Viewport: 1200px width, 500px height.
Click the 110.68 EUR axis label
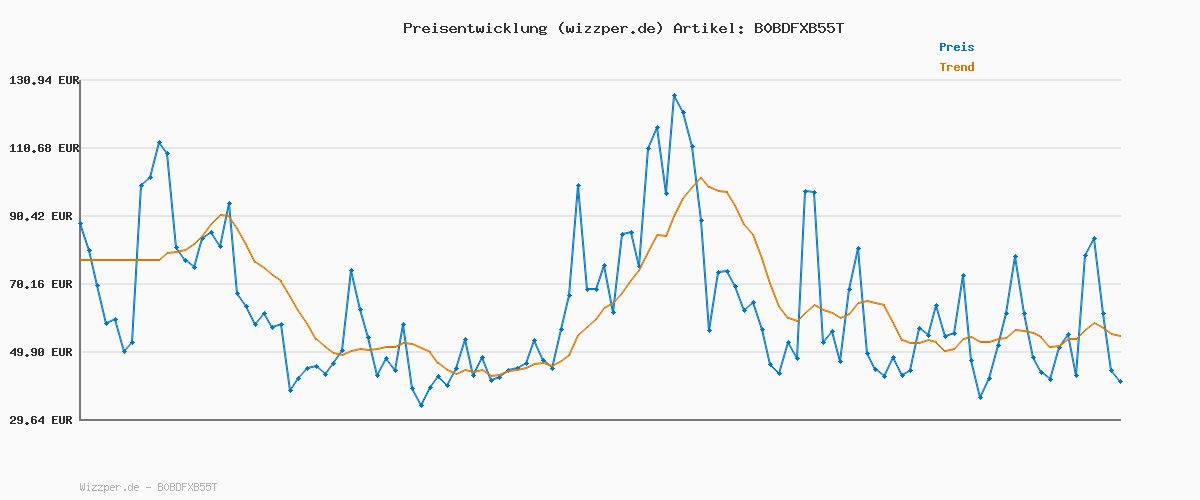(43, 148)
